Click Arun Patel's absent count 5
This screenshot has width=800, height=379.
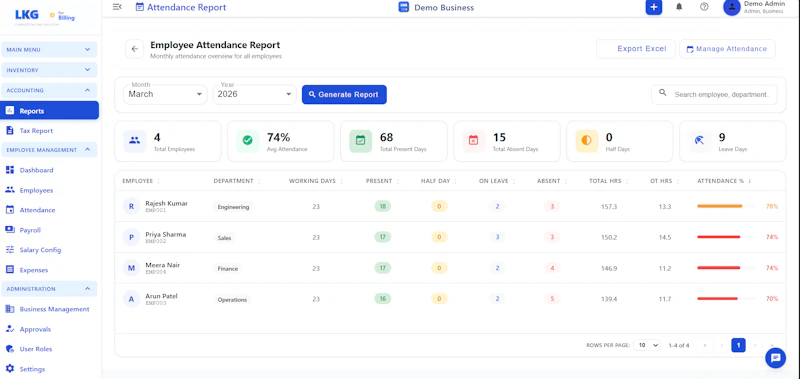552,299
